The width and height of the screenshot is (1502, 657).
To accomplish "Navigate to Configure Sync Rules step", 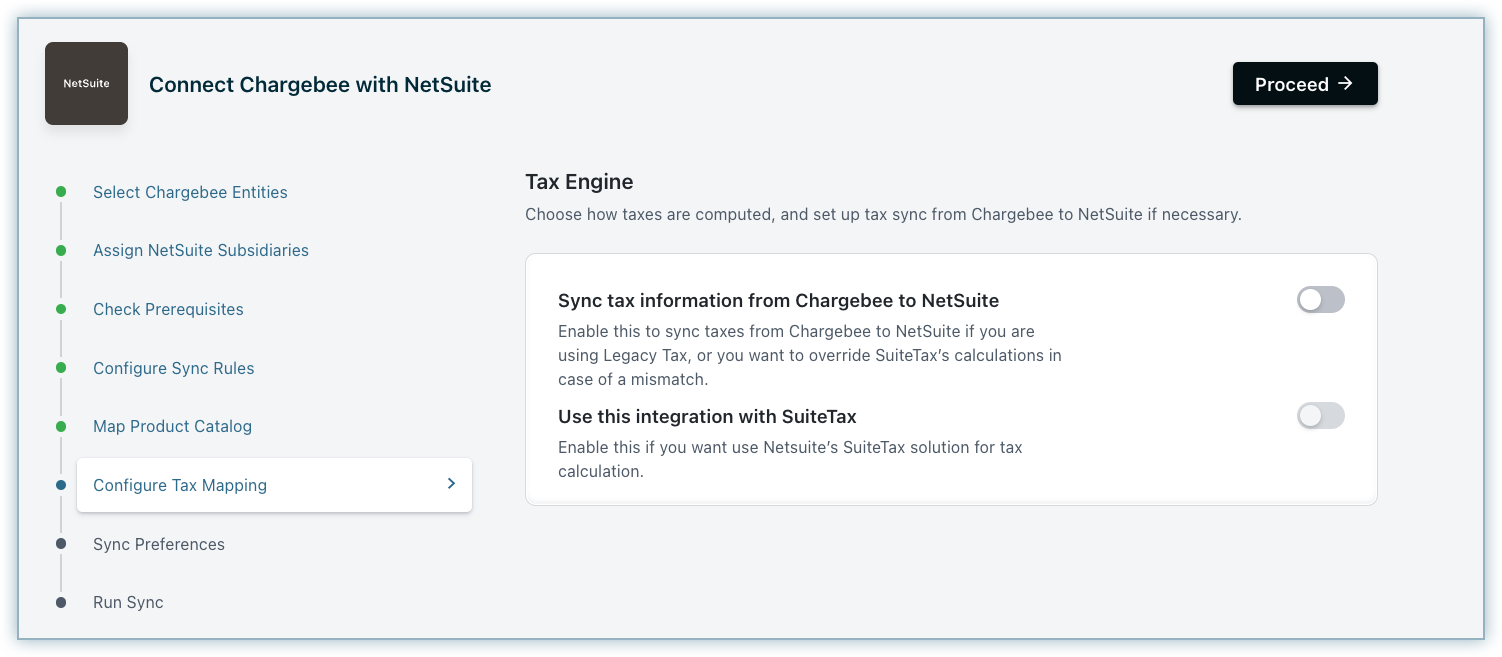I will point(174,368).
